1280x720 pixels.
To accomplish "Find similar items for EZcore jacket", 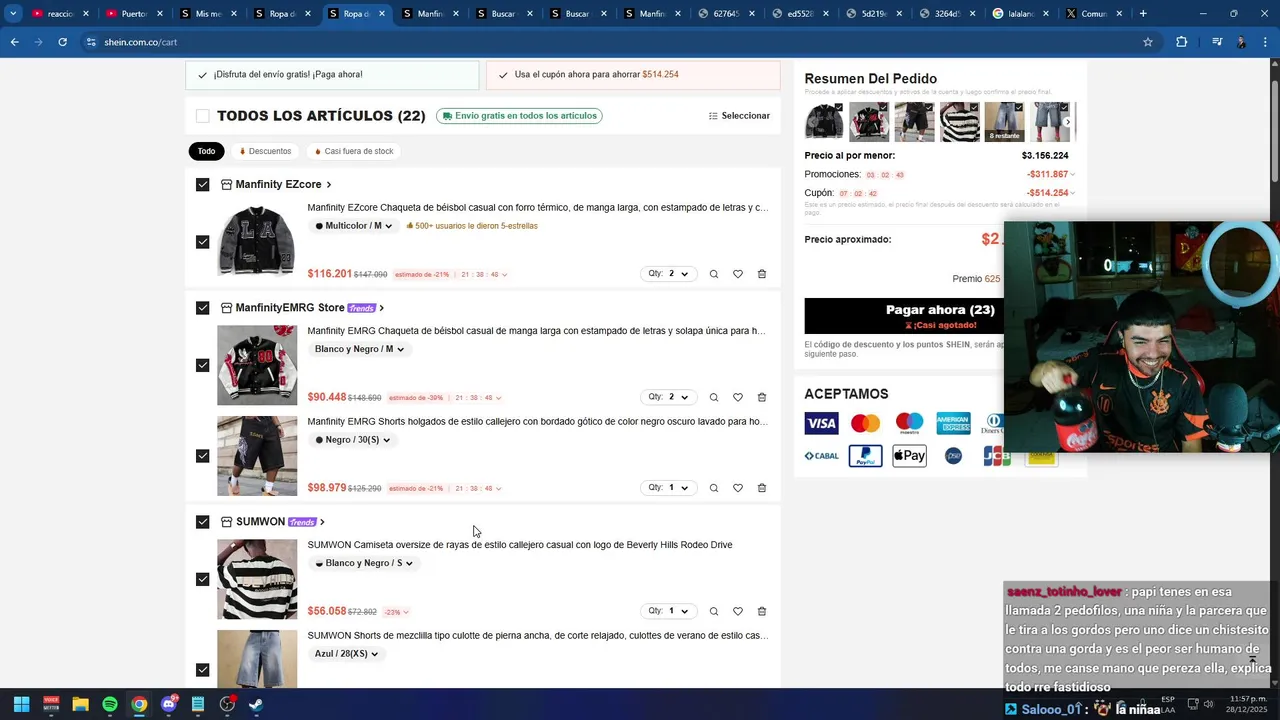I will 714,274.
